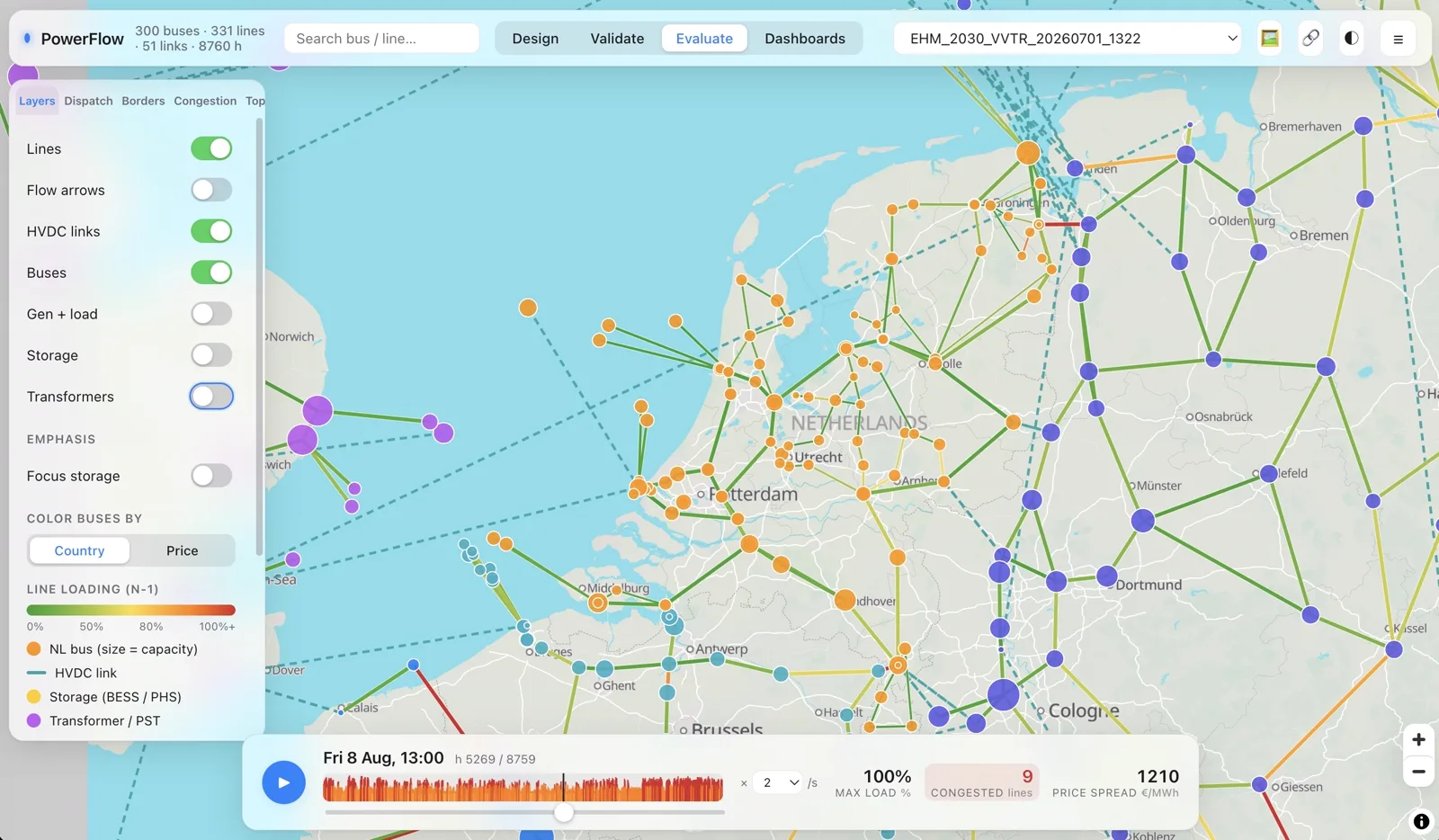Viewport: 1439px width, 840px height.
Task: Click the load histogram timeline
Action: (523, 788)
